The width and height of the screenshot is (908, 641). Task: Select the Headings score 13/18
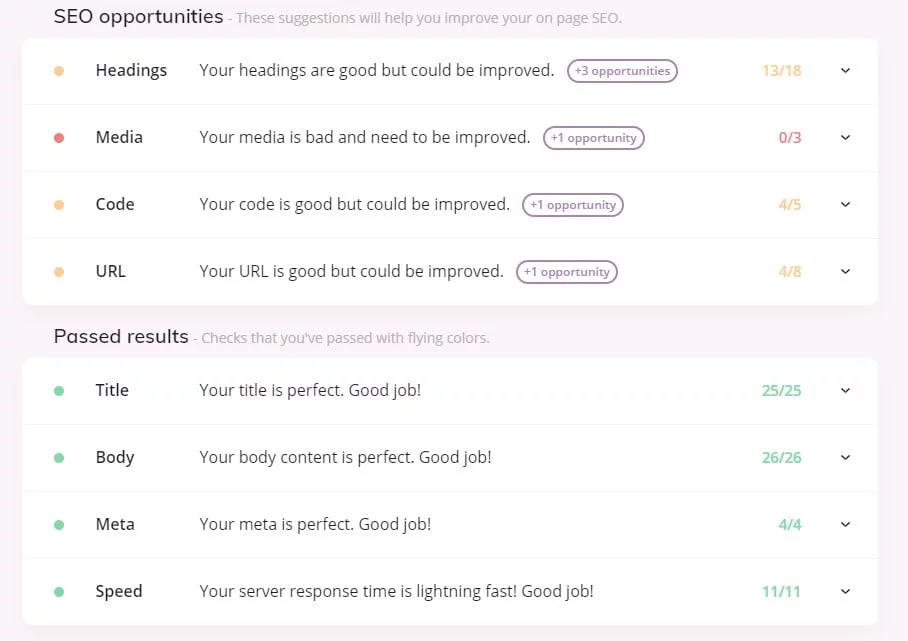[x=781, y=71]
